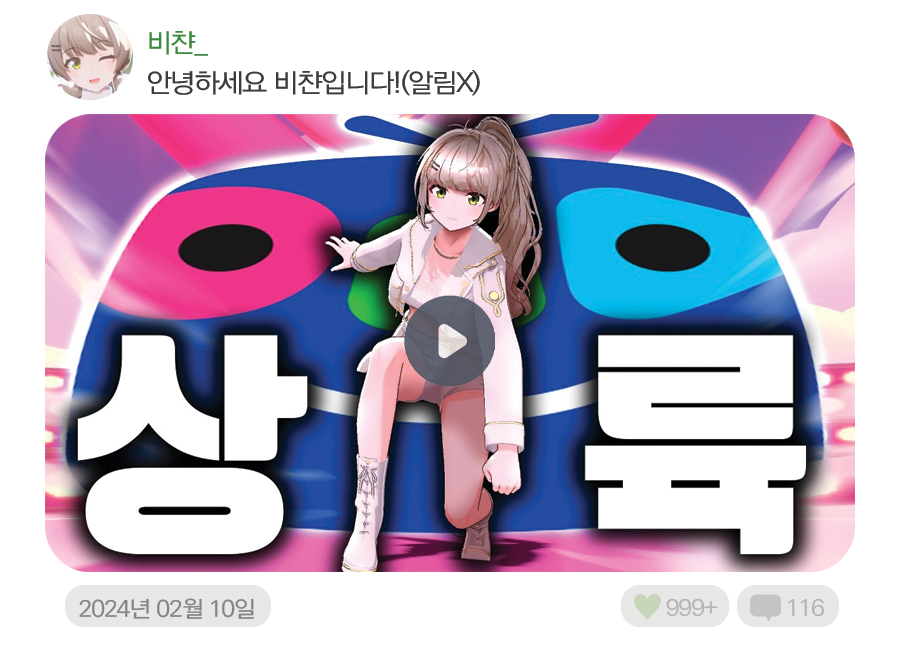
Task: Open the green 비챤_ username link
Action: 177,42
